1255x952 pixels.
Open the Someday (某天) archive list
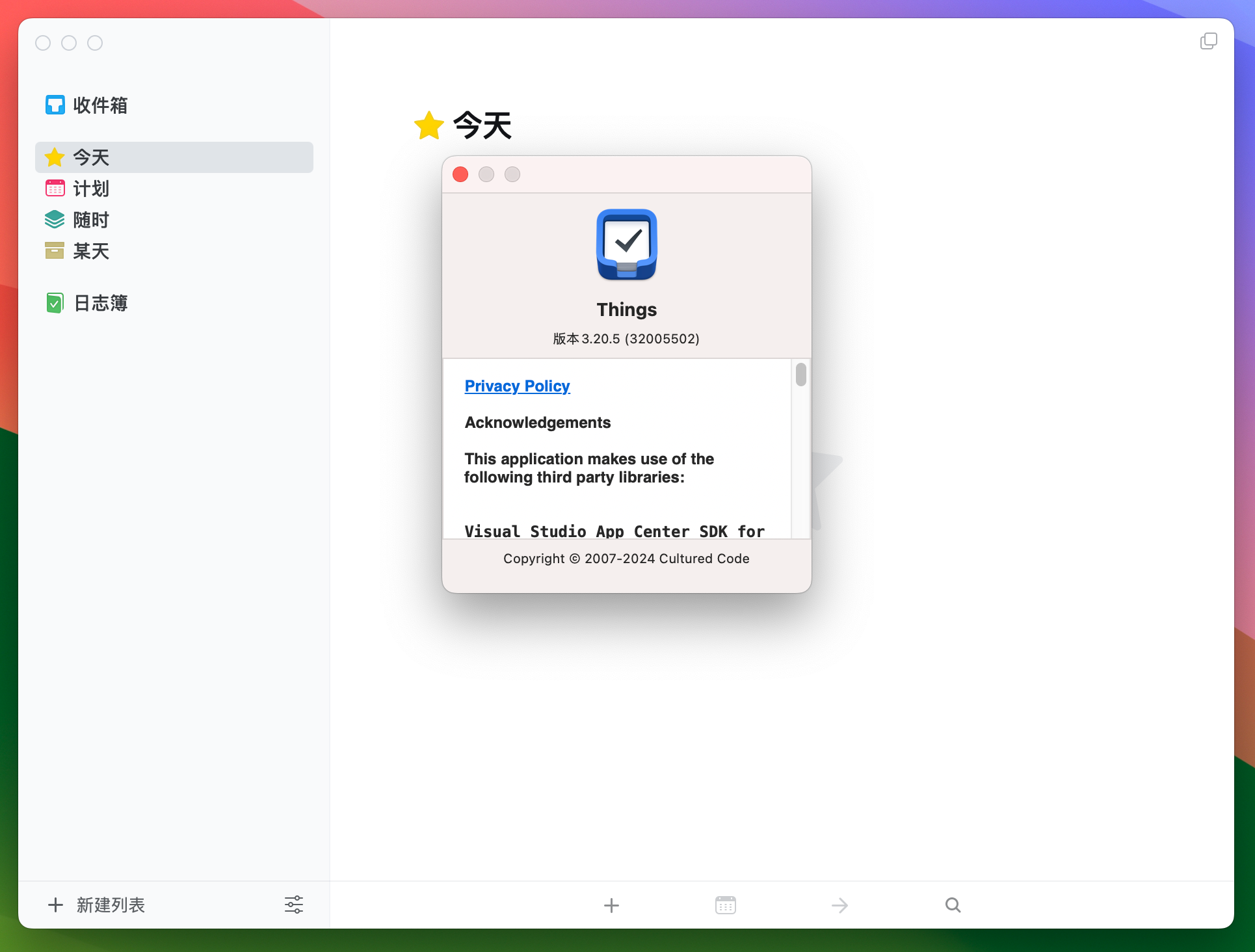(x=91, y=251)
